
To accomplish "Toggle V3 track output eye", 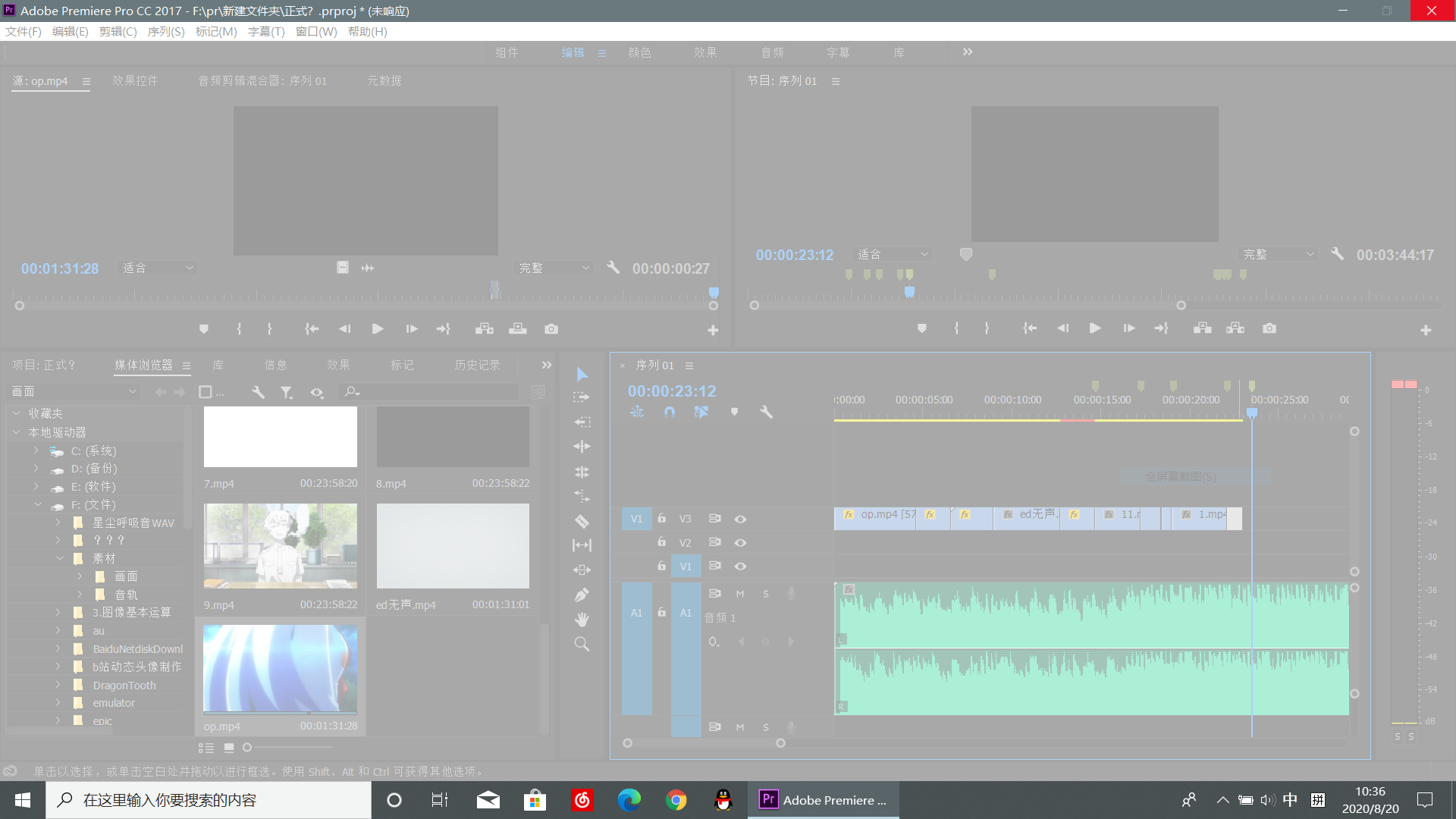I will [x=741, y=519].
